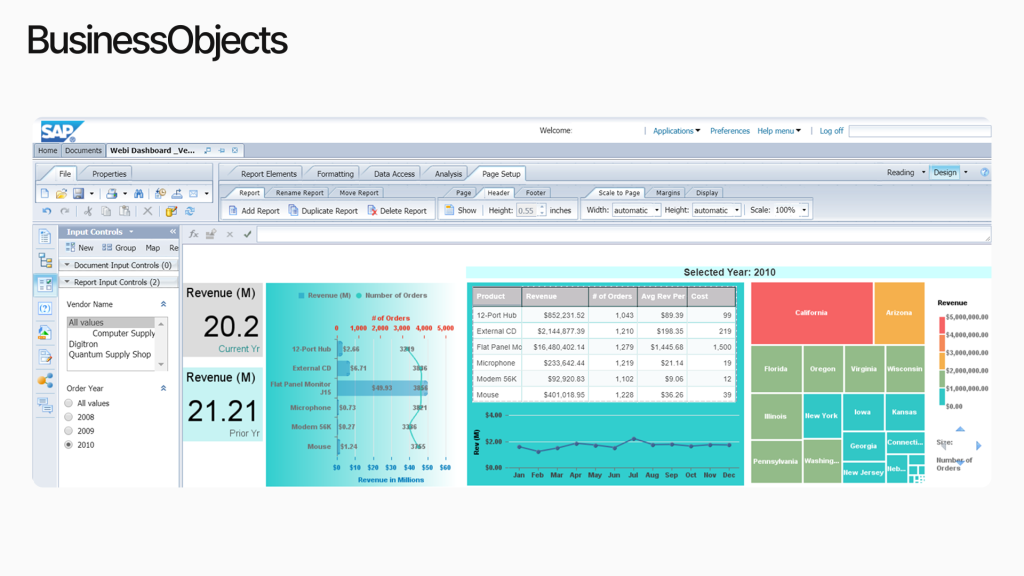Click the Duplicate Report button
This screenshot has height=576, width=1024.
[323, 211]
